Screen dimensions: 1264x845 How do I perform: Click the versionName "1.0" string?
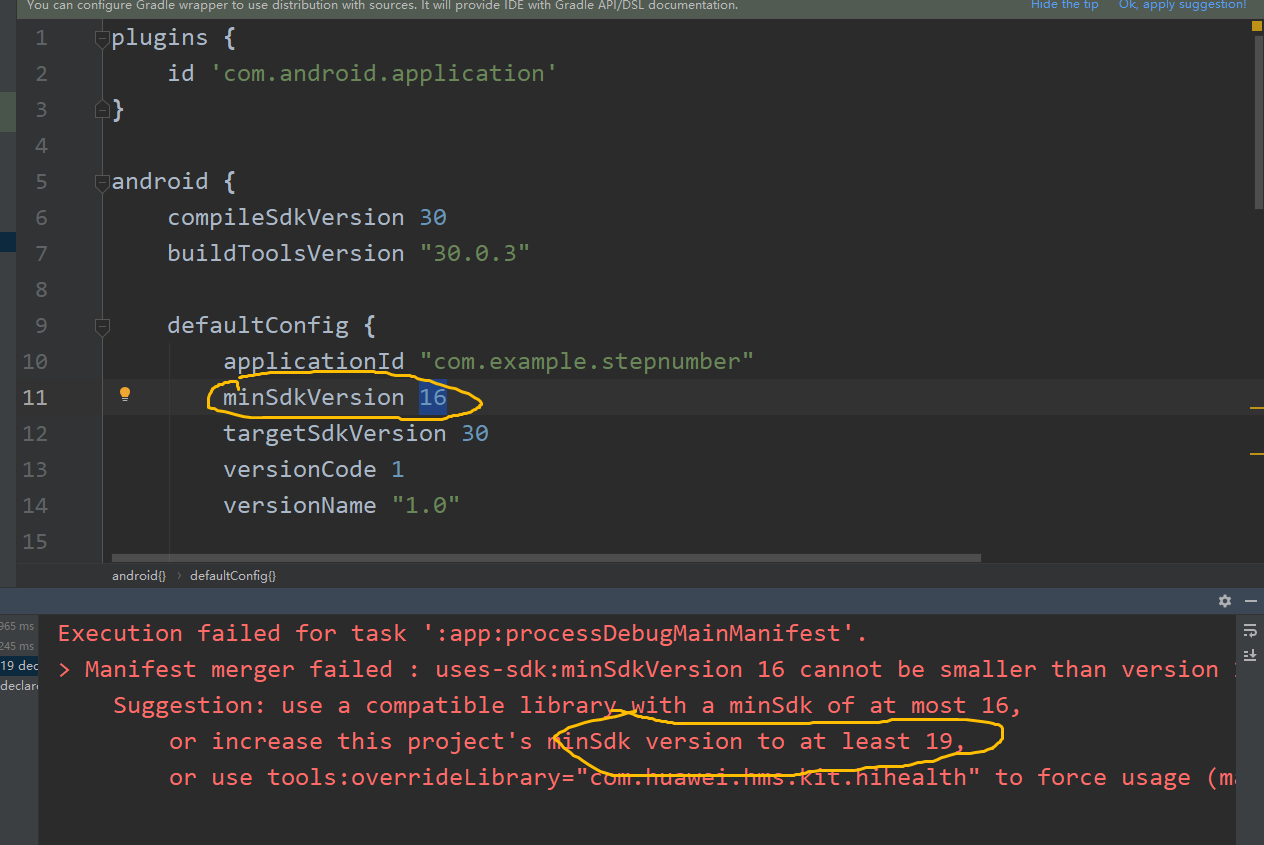pyautogui.click(x=426, y=505)
